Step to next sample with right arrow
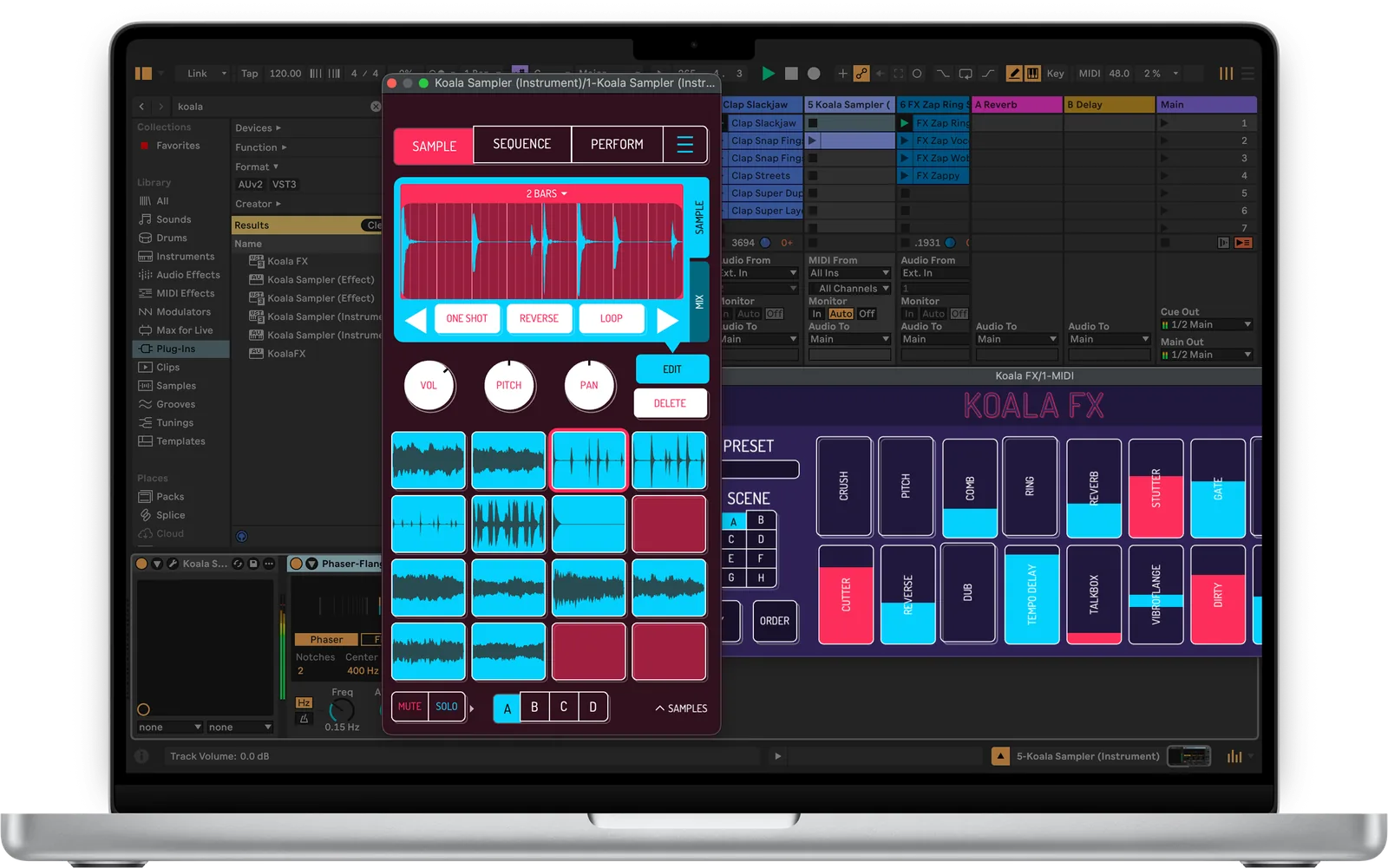 (667, 320)
